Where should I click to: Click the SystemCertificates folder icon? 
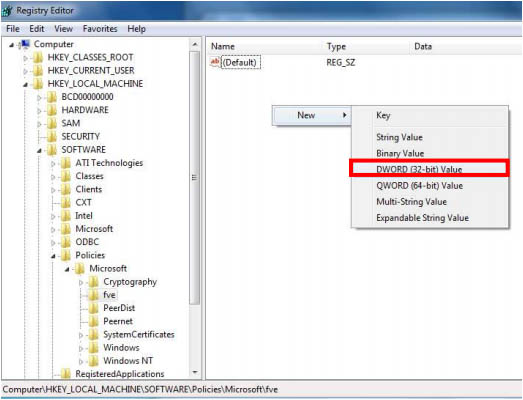click(94, 335)
